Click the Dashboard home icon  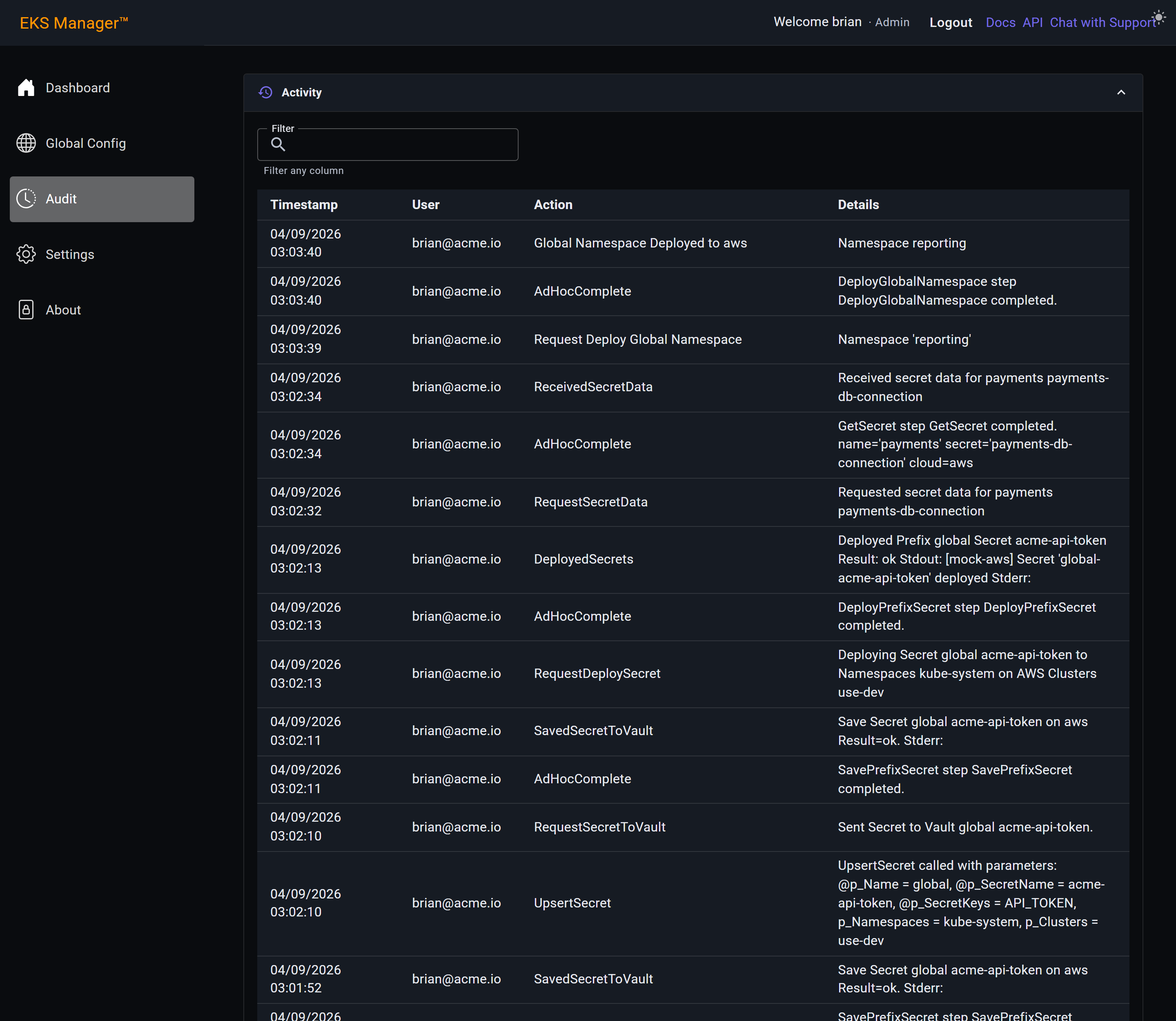[26, 88]
